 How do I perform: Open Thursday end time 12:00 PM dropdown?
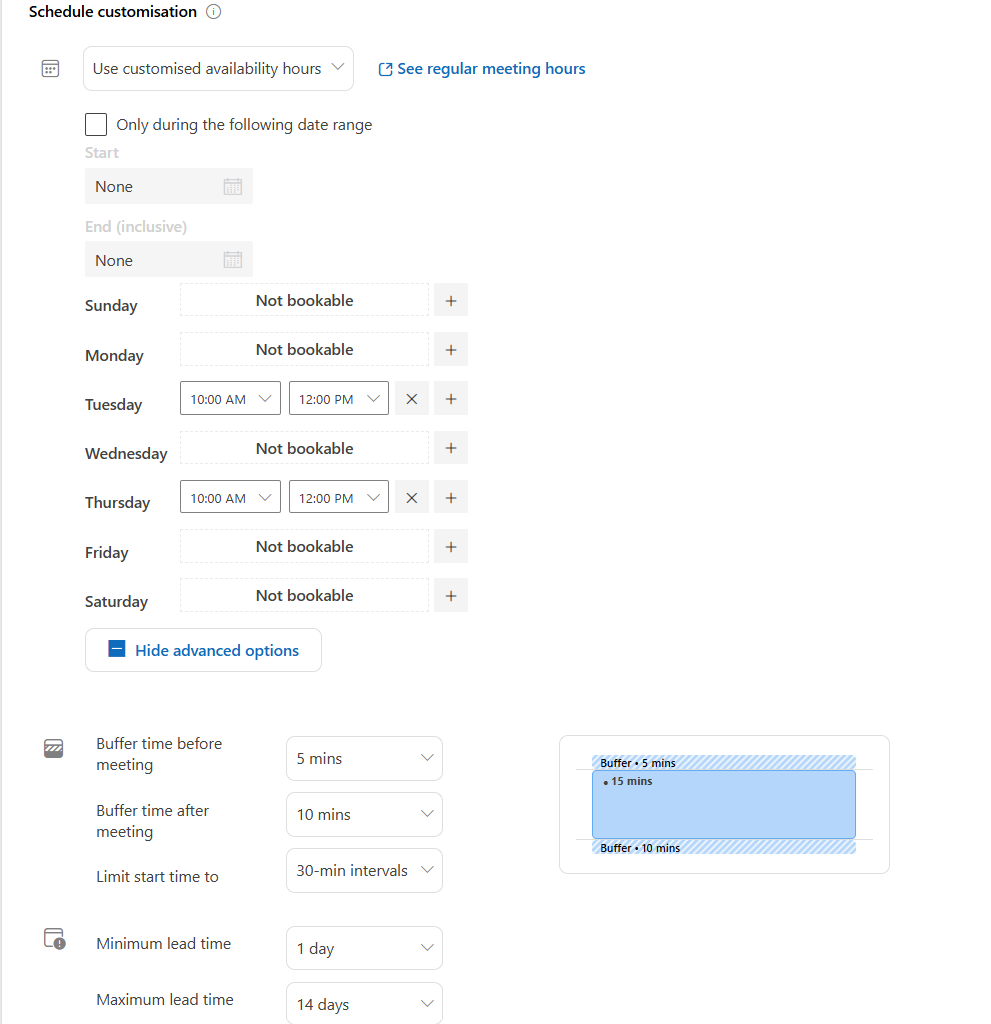(339, 497)
